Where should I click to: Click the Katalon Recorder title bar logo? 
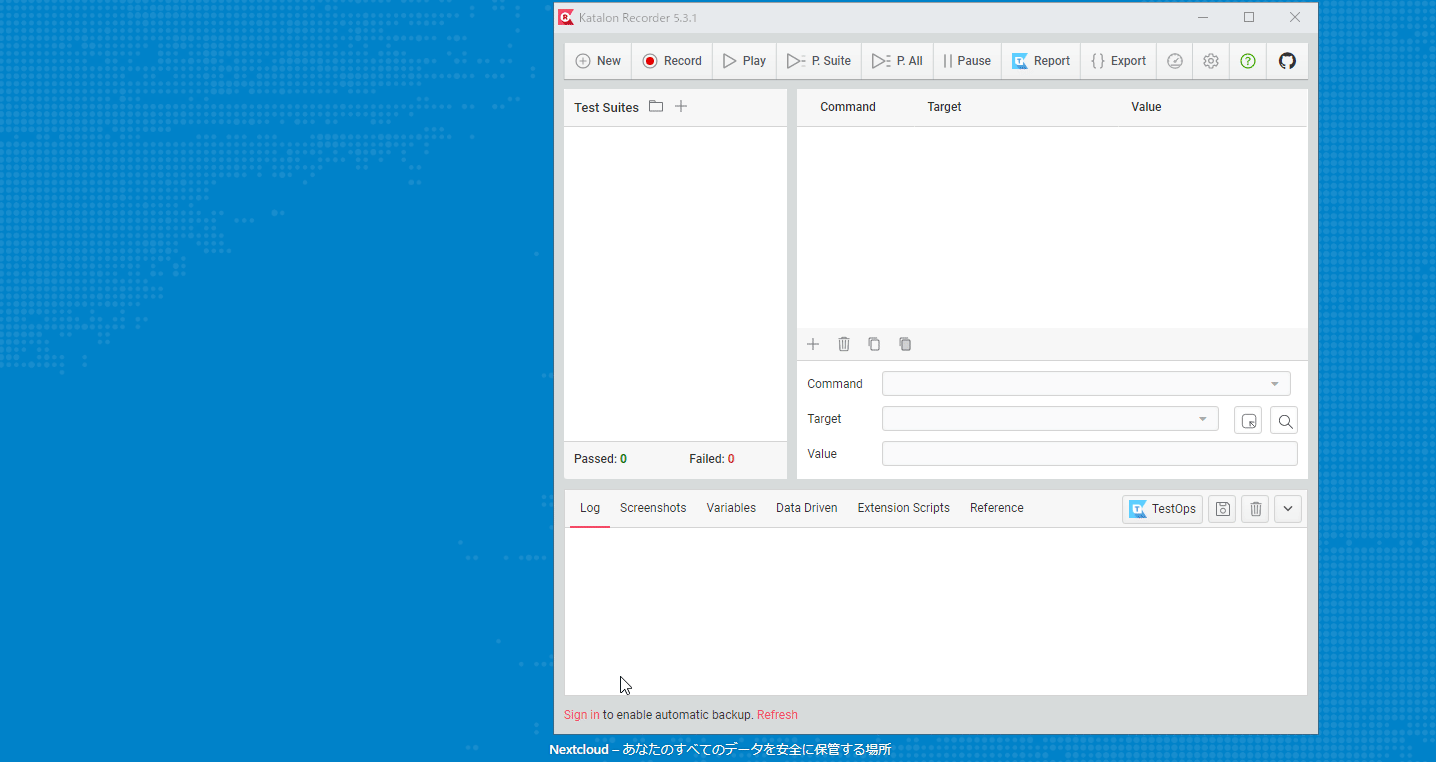tap(566, 17)
